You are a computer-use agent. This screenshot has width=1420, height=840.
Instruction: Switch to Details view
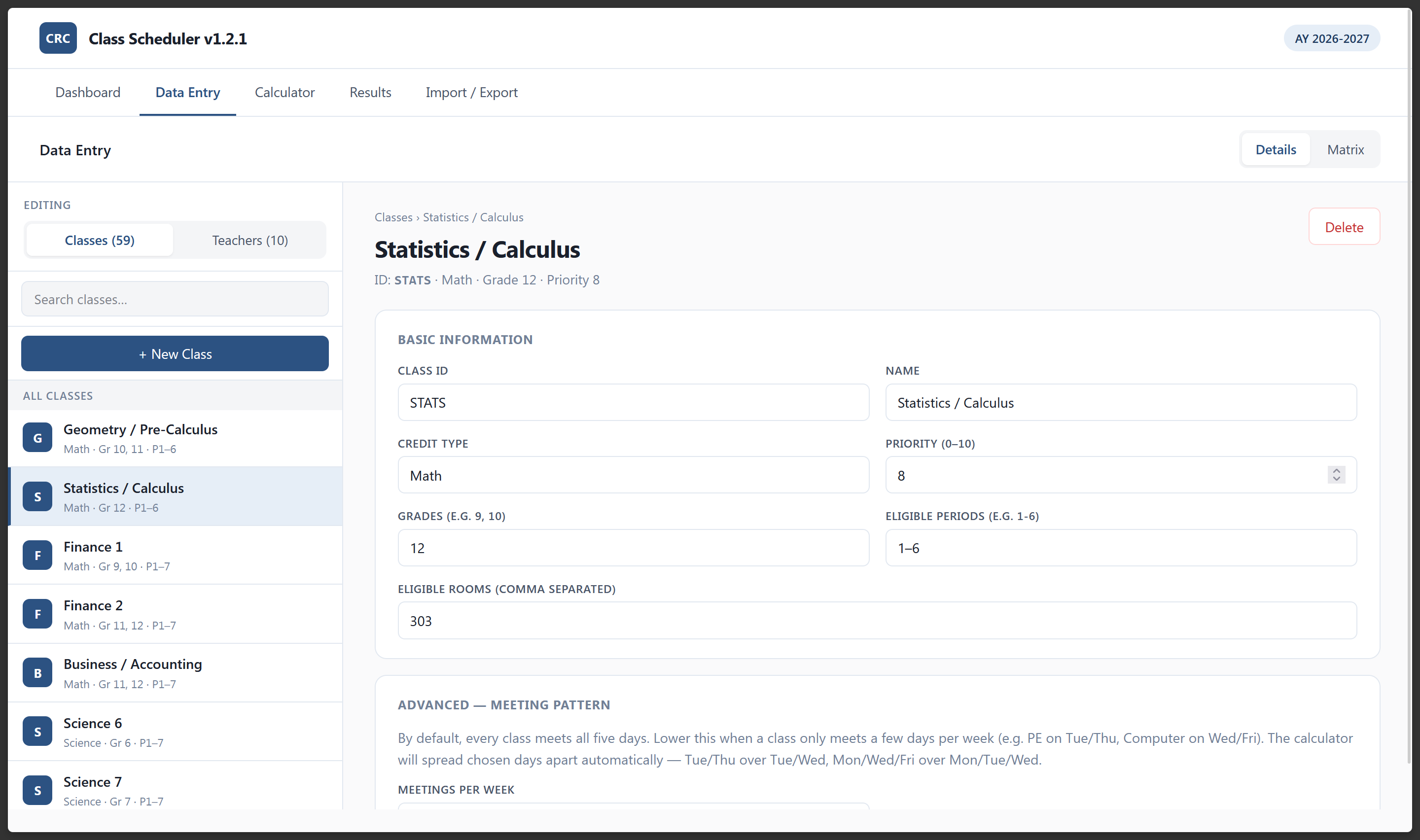click(1276, 149)
